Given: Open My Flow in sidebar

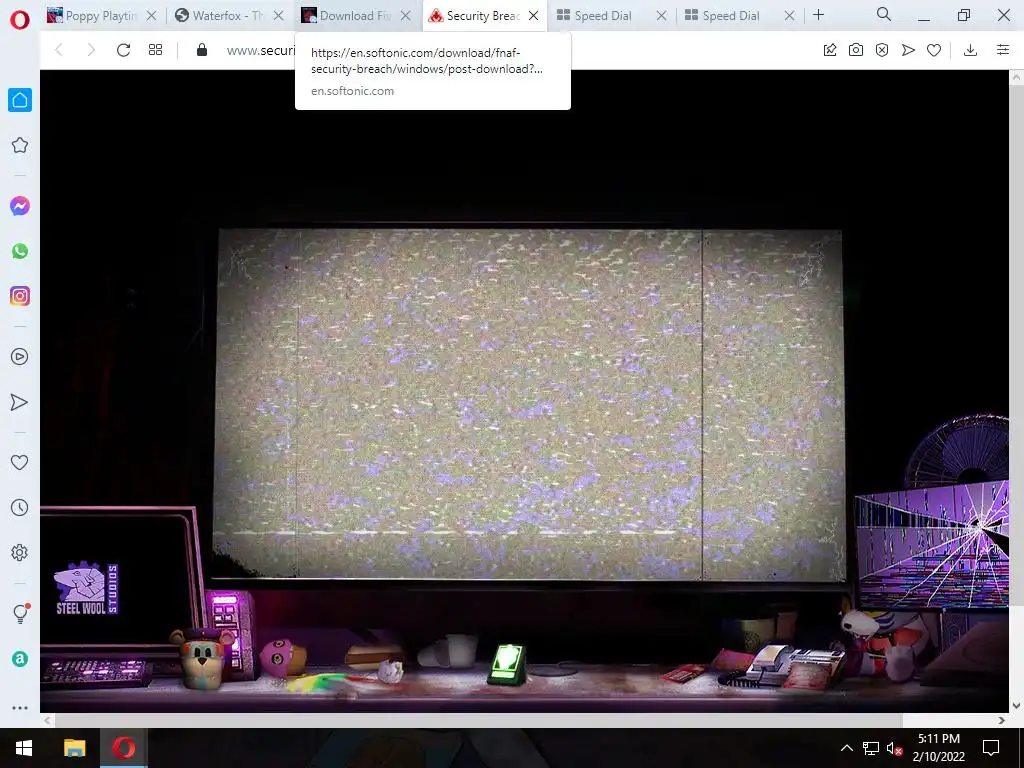Looking at the screenshot, I should tap(20, 402).
